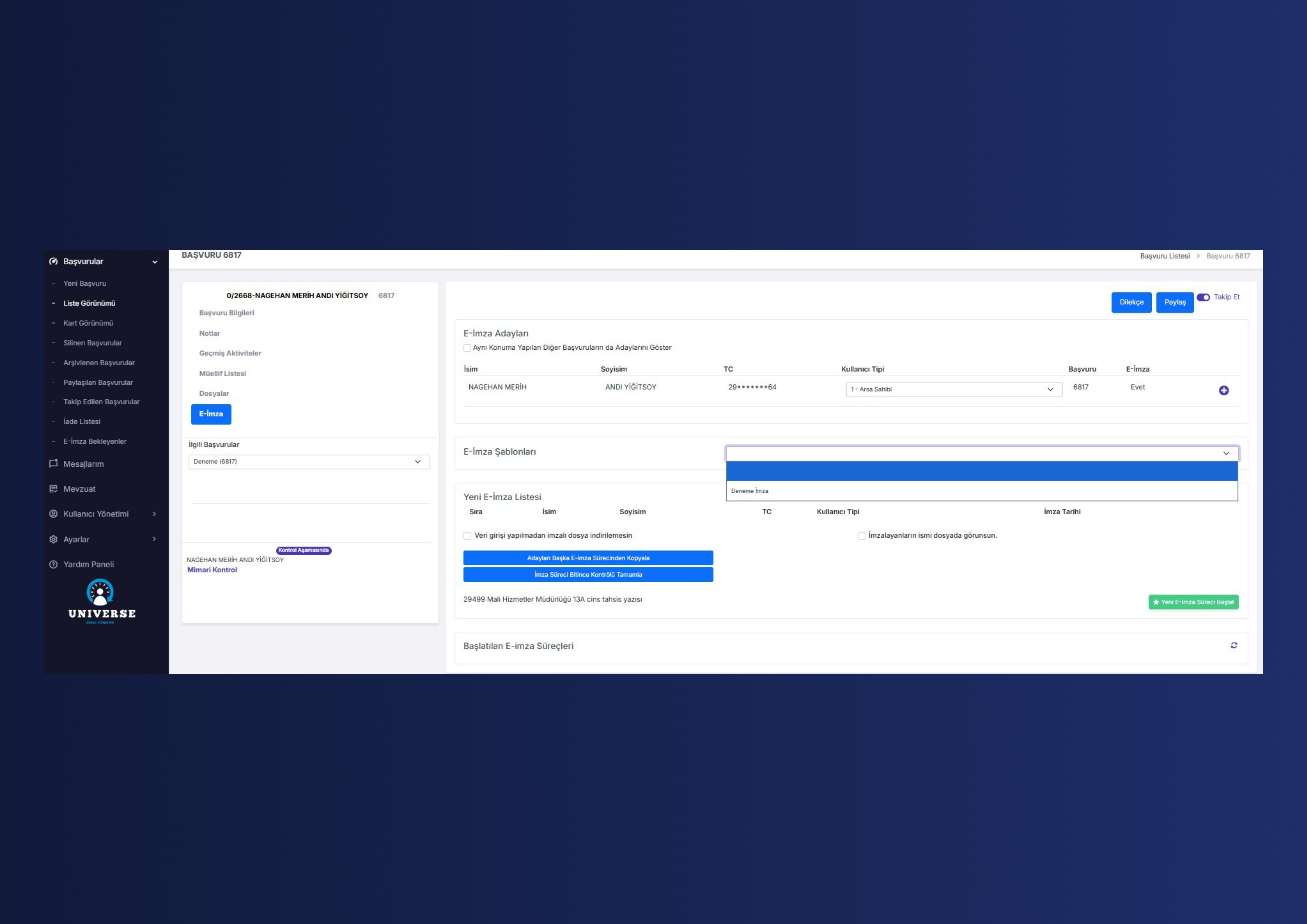This screenshot has height=924, width=1307.
Task: Enable 'Veri girişi yapılmadan imzalı dosya indirilemesin'
Action: click(467, 536)
